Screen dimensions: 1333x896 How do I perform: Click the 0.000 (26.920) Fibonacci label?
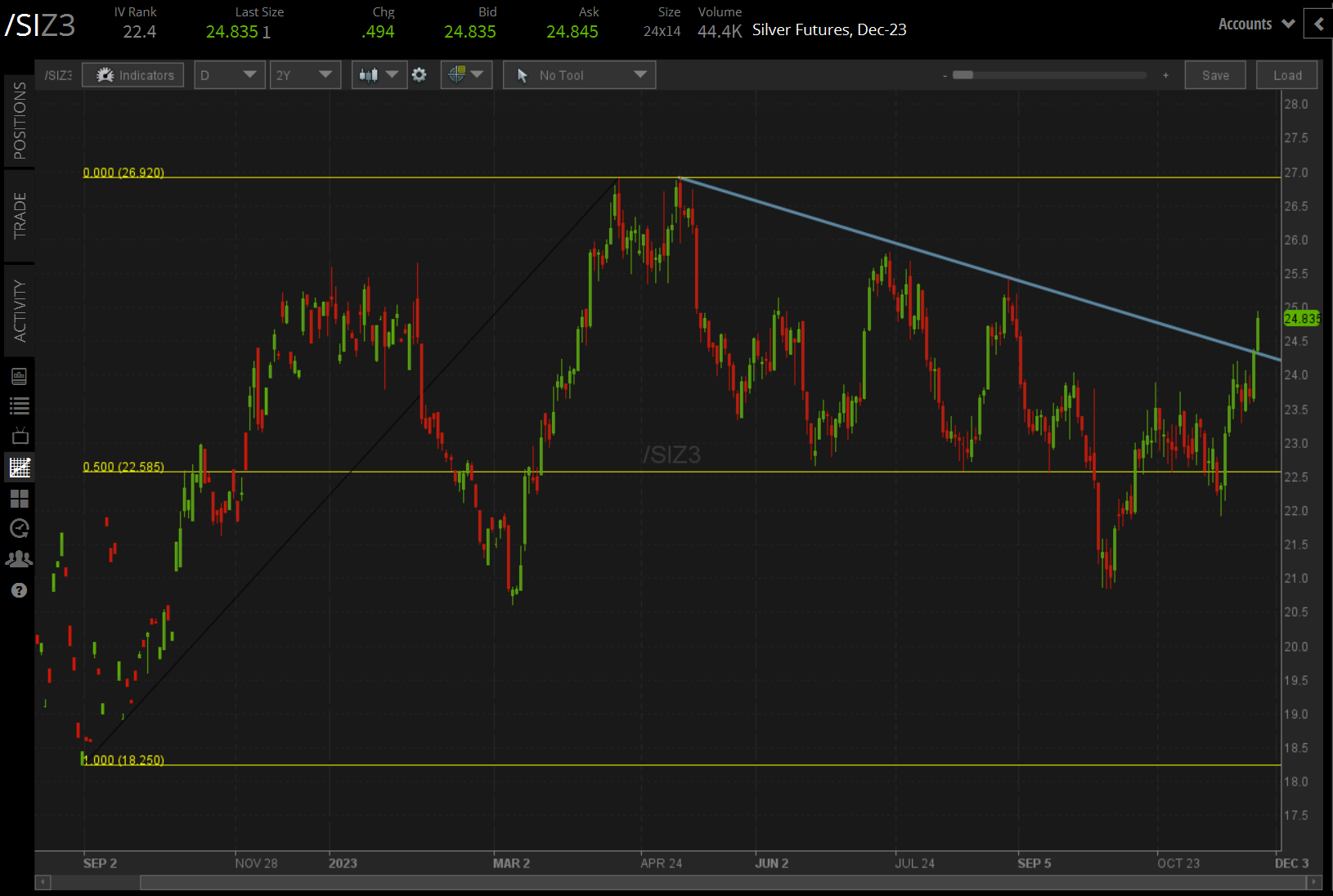(123, 172)
